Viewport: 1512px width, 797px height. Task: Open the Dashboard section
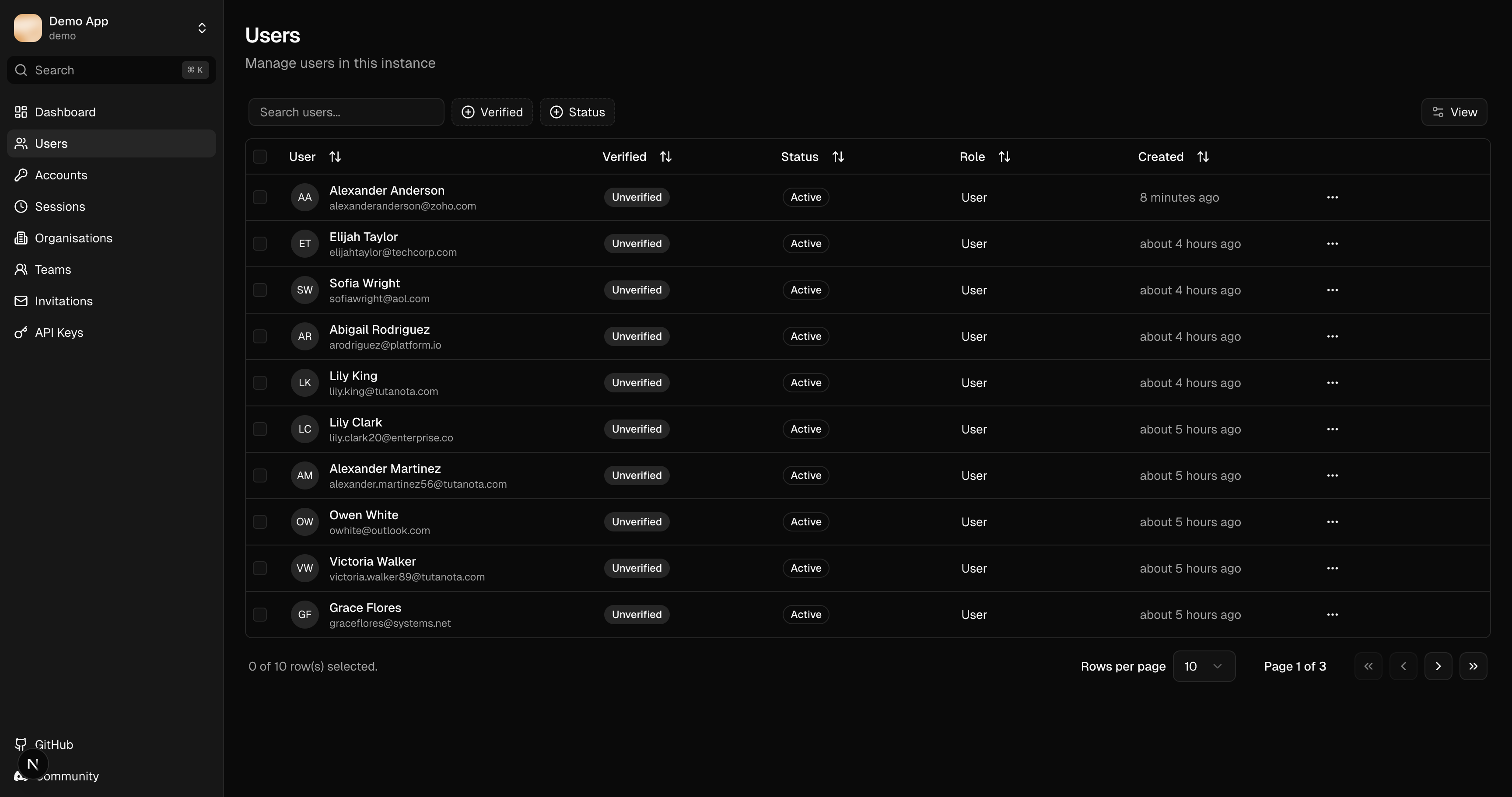coord(65,112)
